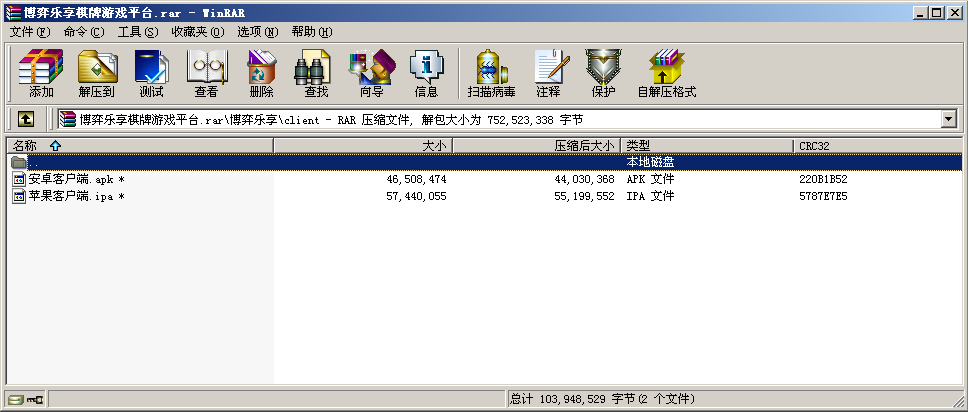The image size is (968, 412).
Task: Select the 安卓客户端.apk file
Action: pyautogui.click(x=70, y=179)
